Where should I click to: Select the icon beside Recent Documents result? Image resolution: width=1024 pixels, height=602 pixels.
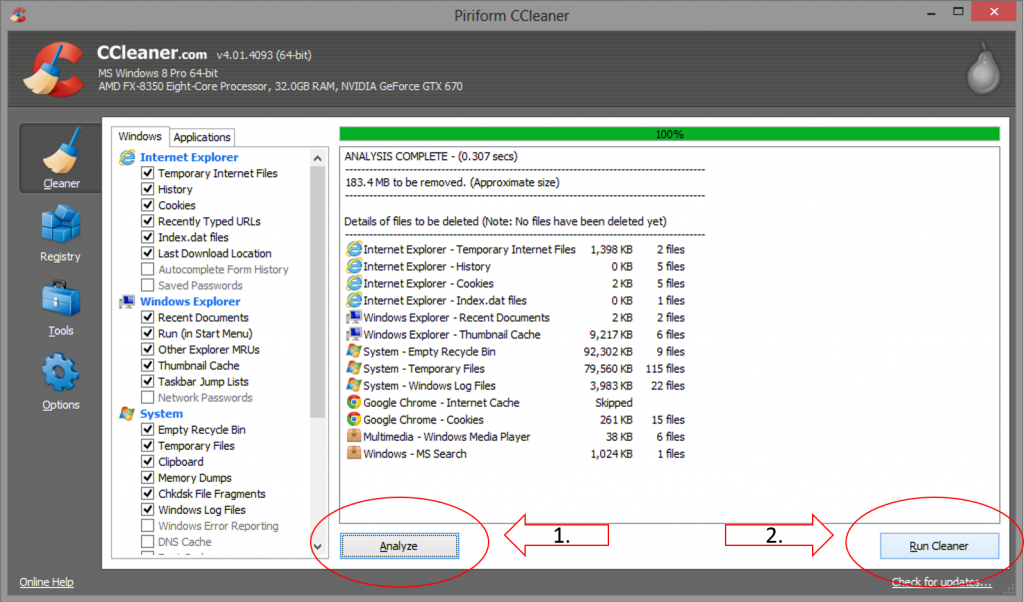point(353,317)
